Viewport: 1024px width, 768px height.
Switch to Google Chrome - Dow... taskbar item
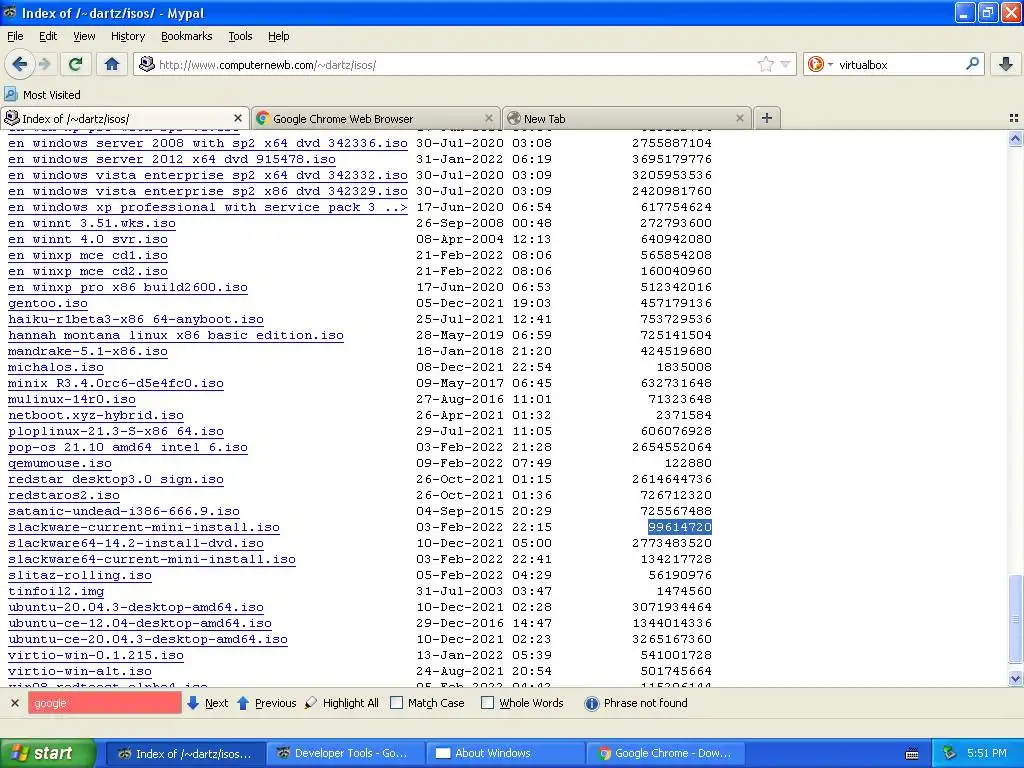[x=665, y=753]
